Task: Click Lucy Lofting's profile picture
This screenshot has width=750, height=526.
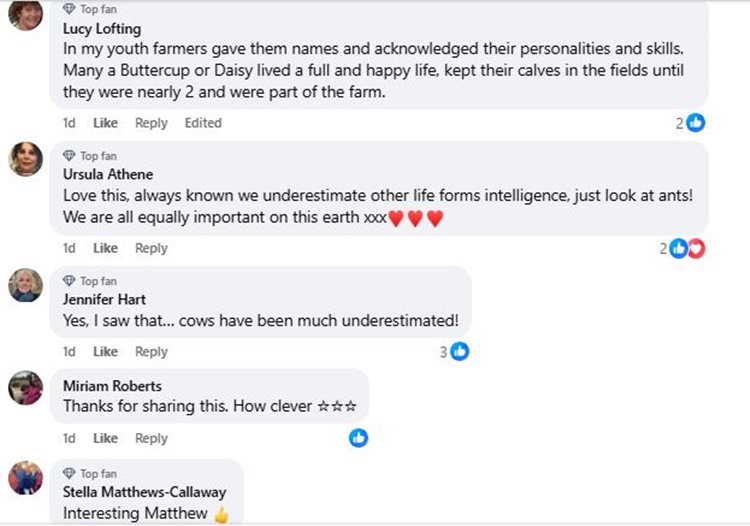Action: (x=26, y=15)
